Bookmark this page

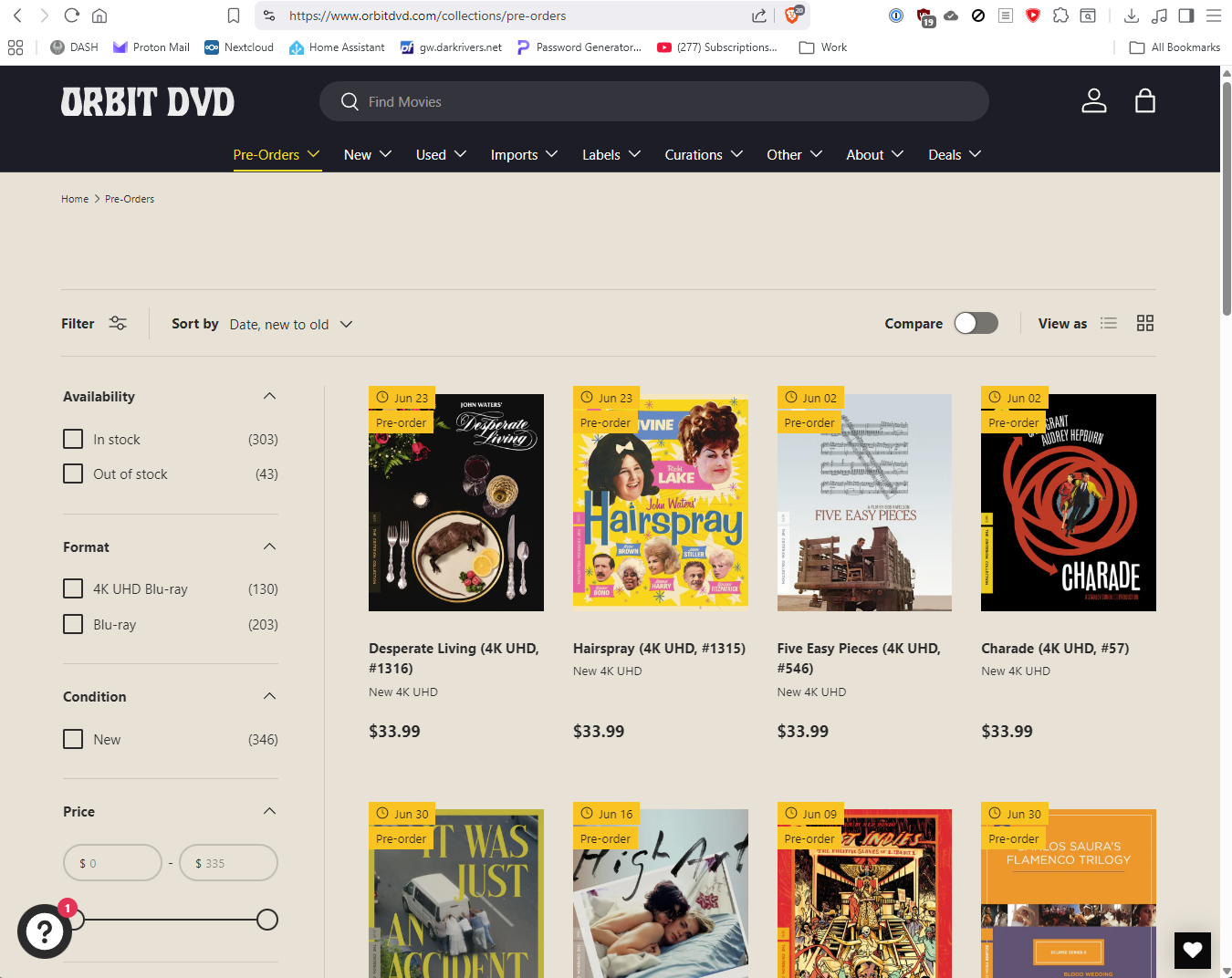tap(234, 16)
